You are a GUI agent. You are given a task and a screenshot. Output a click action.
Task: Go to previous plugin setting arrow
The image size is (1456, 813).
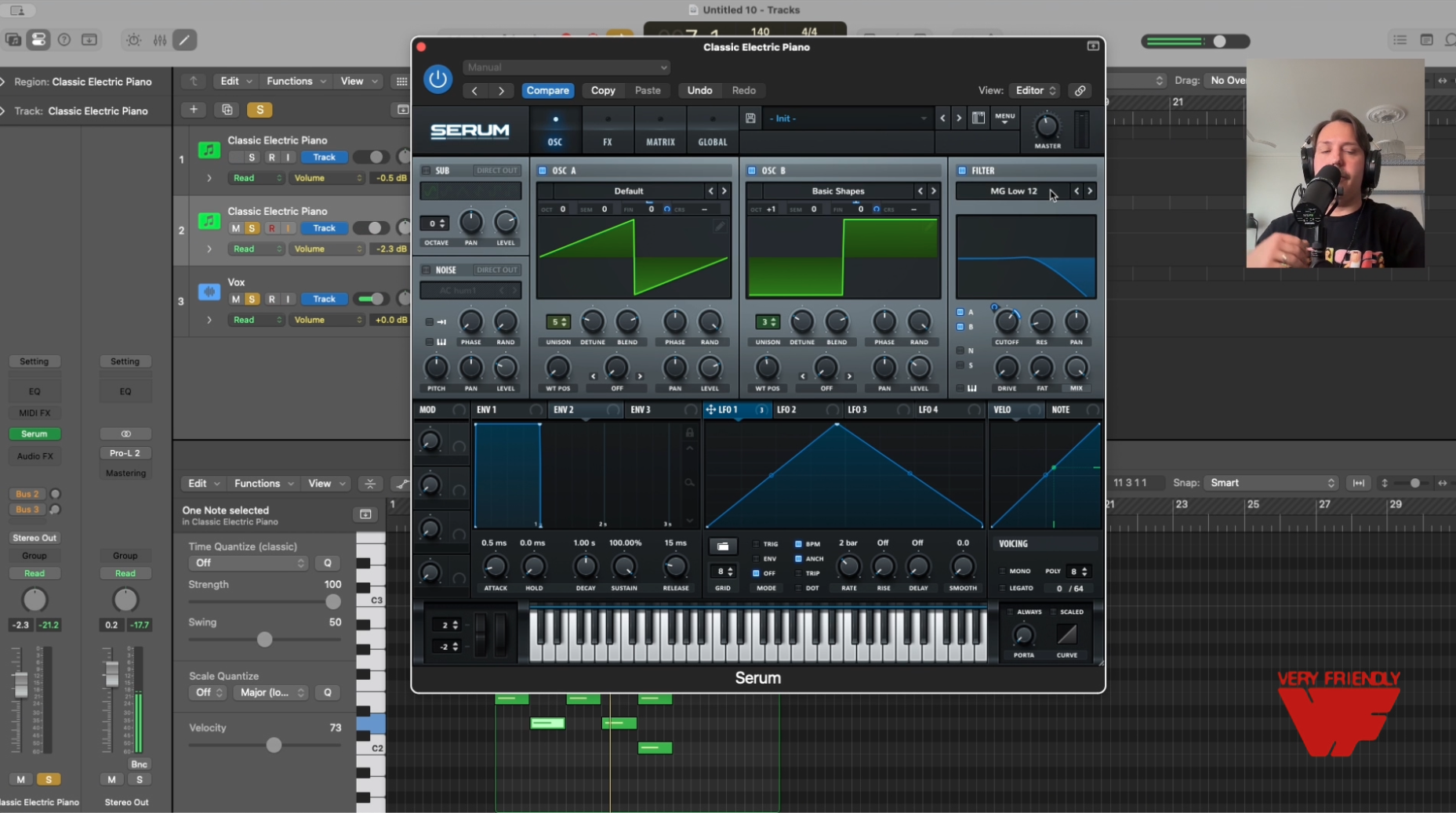(x=474, y=91)
